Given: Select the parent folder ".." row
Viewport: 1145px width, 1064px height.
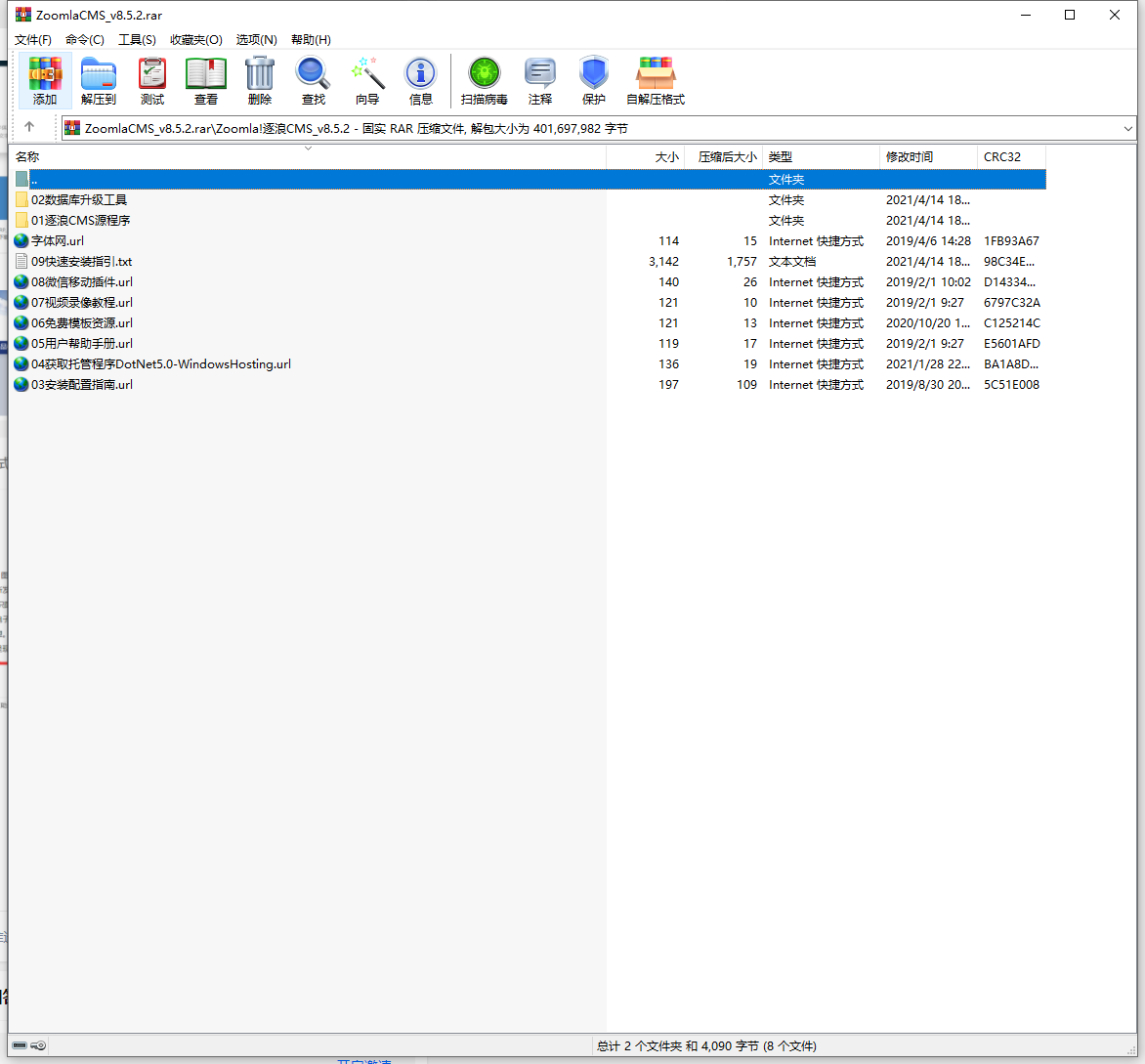Looking at the screenshot, I should coord(530,179).
